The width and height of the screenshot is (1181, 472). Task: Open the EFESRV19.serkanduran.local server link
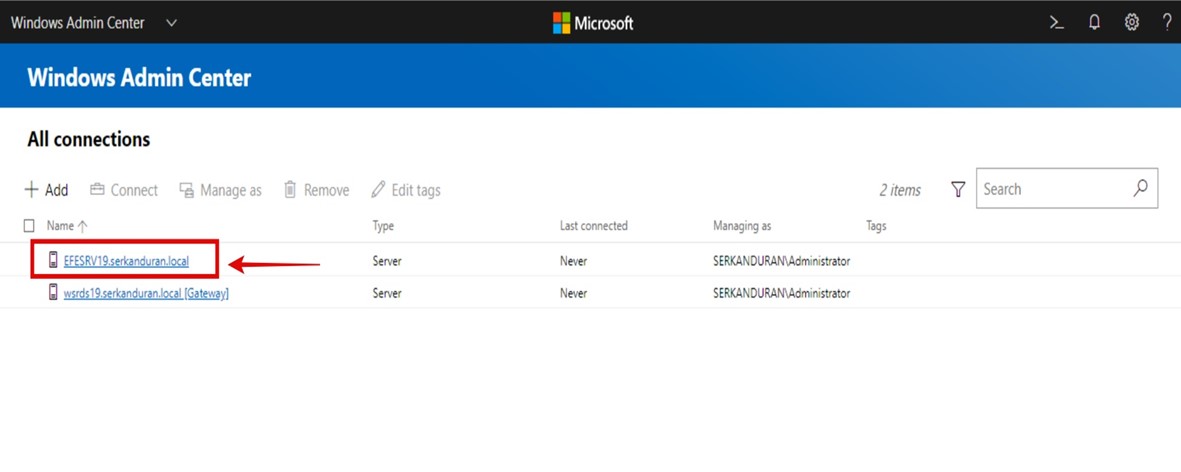pos(127,261)
